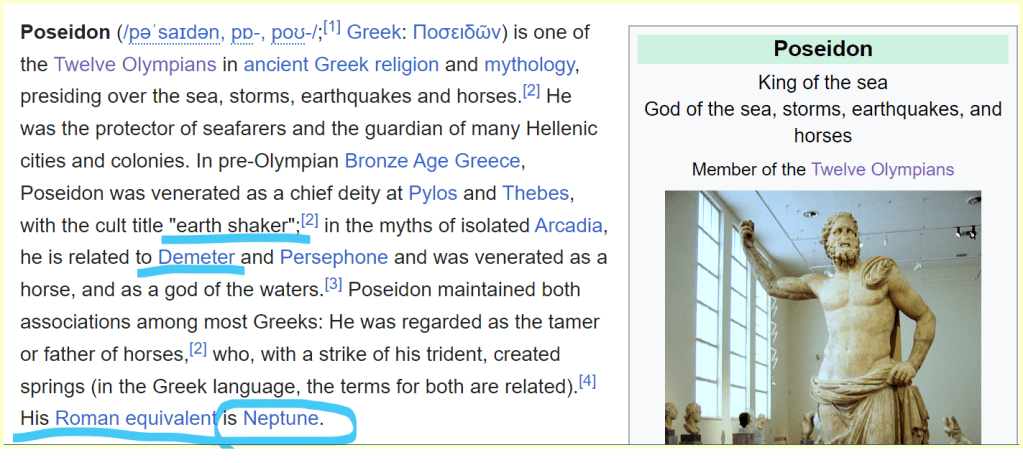Open the underlined Demeter link
The height and width of the screenshot is (463, 1023).
click(196, 257)
